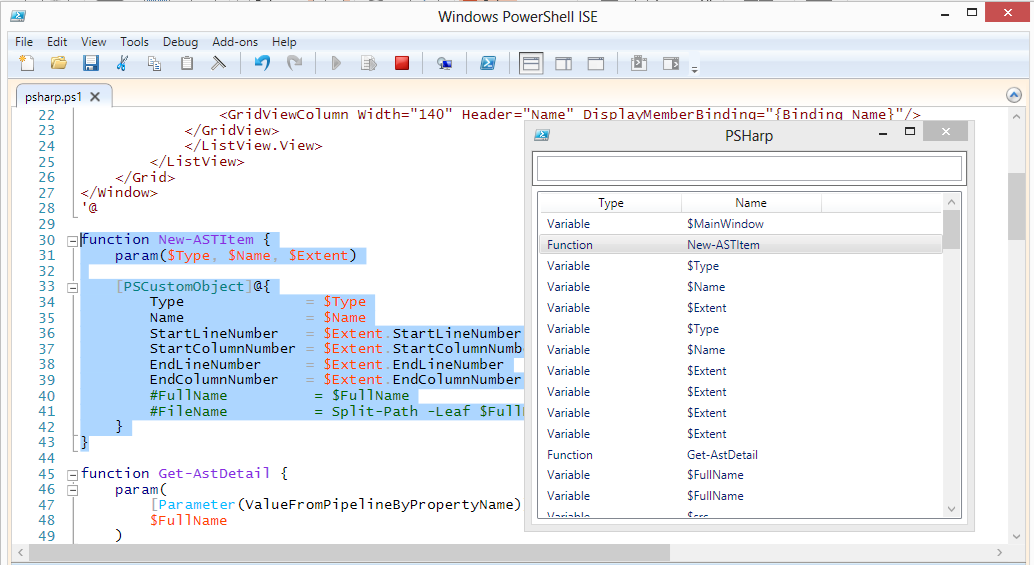Click the editor vertical scrollbar thumb
This screenshot has height=565, width=1034.
[1016, 206]
